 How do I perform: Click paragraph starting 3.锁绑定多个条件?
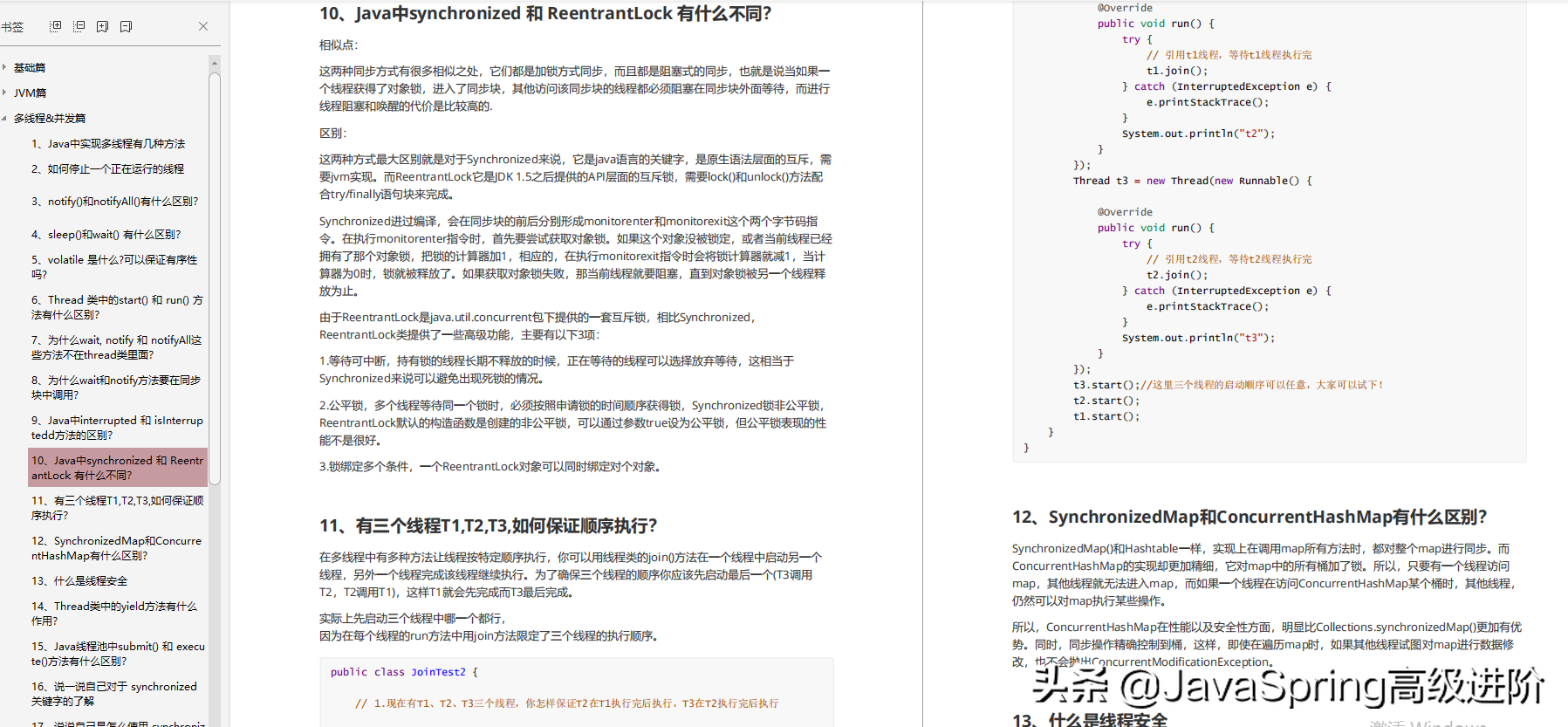point(490,466)
